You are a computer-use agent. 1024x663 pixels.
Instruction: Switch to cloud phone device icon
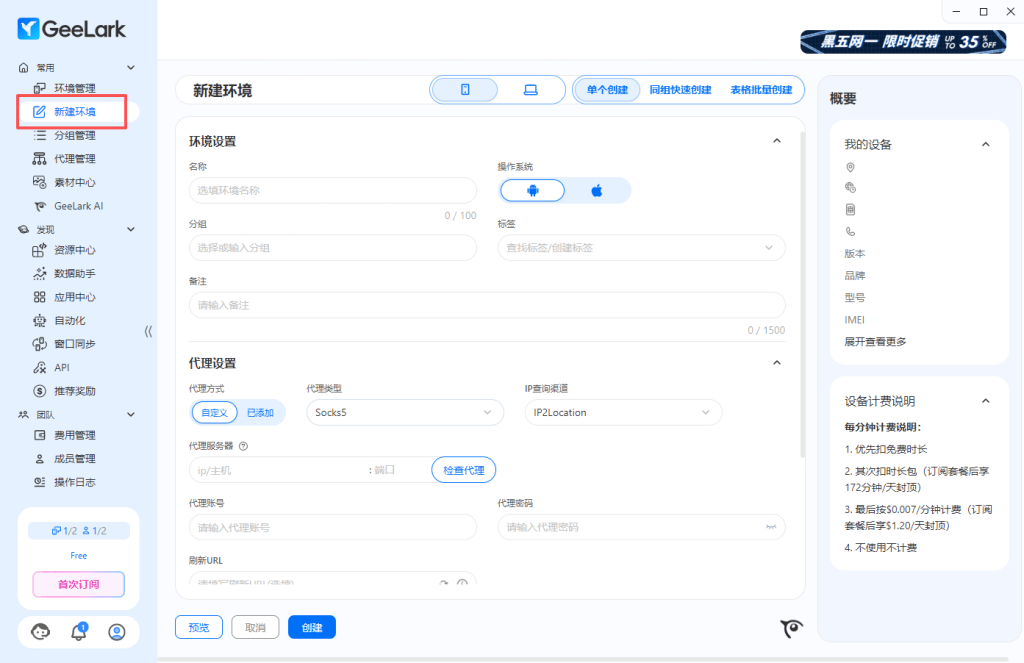tap(465, 90)
